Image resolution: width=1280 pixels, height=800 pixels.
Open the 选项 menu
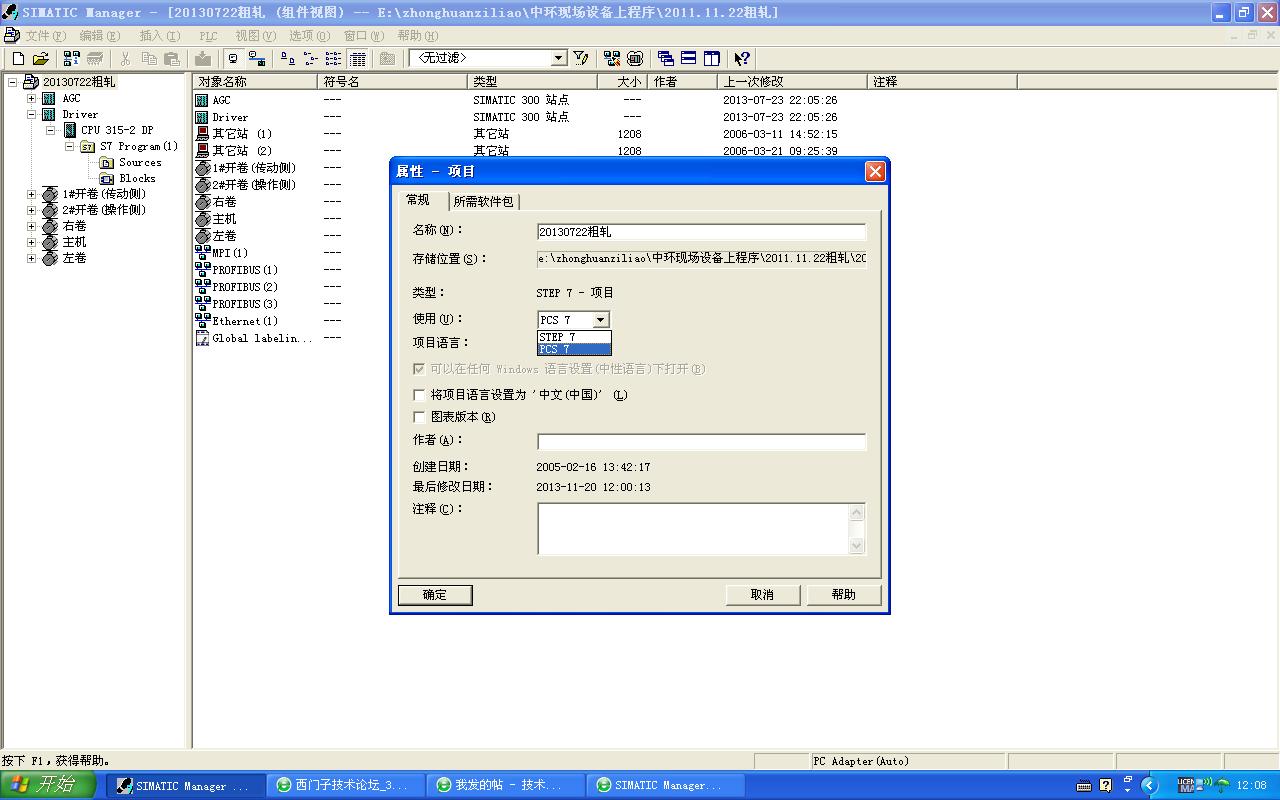309,36
